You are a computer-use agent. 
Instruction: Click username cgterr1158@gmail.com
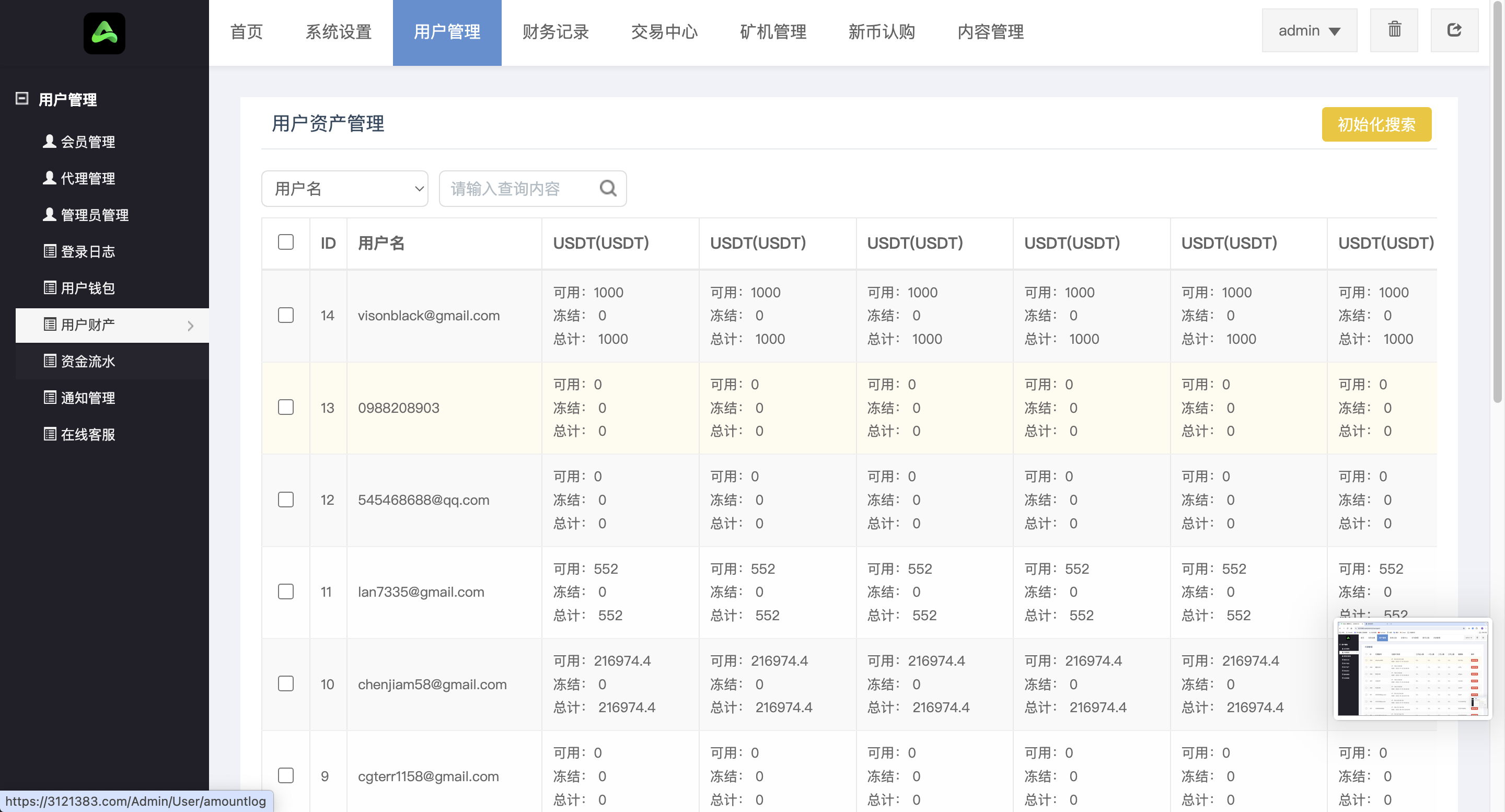tap(429, 776)
